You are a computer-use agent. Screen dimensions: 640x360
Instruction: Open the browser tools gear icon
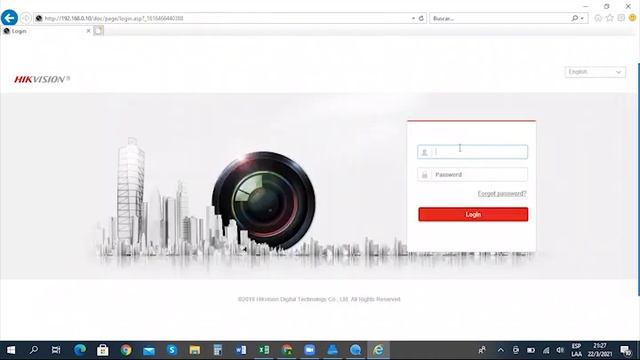pos(621,18)
